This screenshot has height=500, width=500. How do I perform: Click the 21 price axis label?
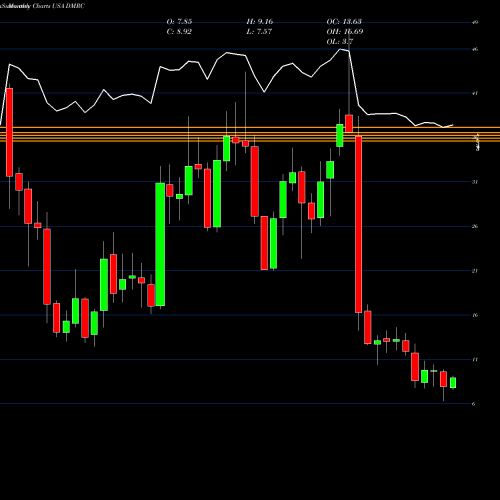pos(475,271)
